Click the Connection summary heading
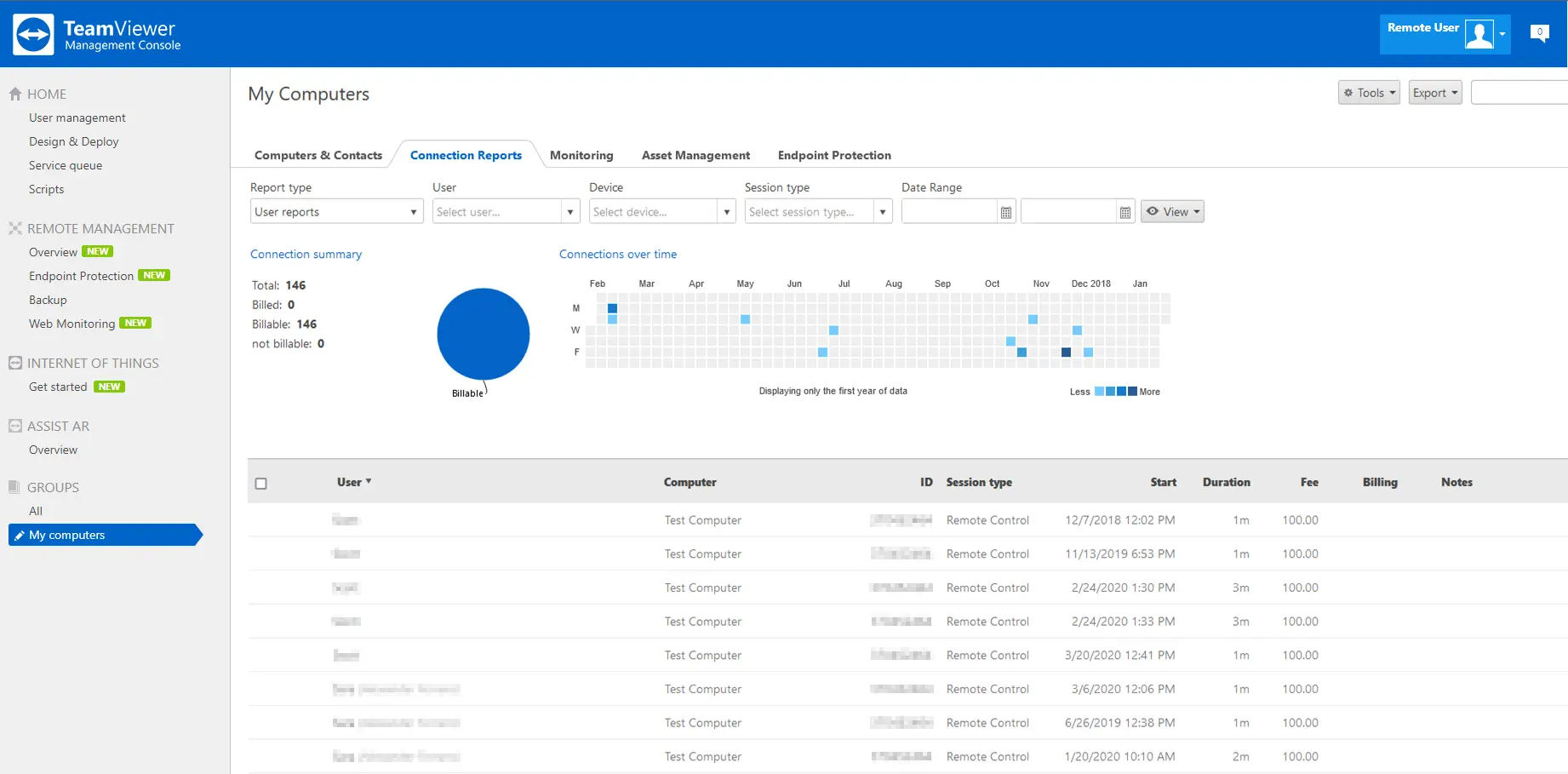Image resolution: width=1568 pixels, height=774 pixels. coord(306,254)
